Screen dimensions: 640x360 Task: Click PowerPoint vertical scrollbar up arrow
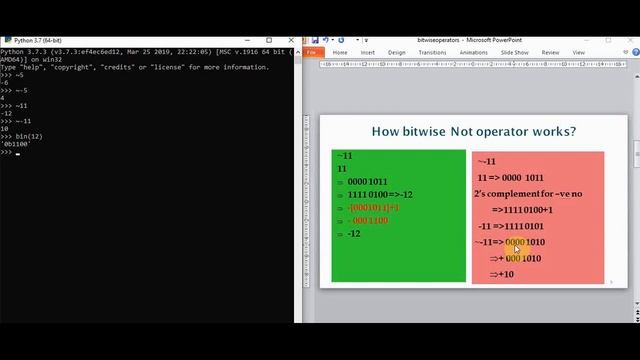(637, 76)
